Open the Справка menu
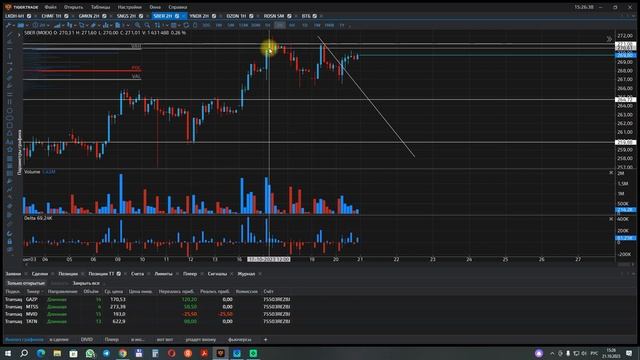Screen dimensions: 640x360 pos(178,7)
